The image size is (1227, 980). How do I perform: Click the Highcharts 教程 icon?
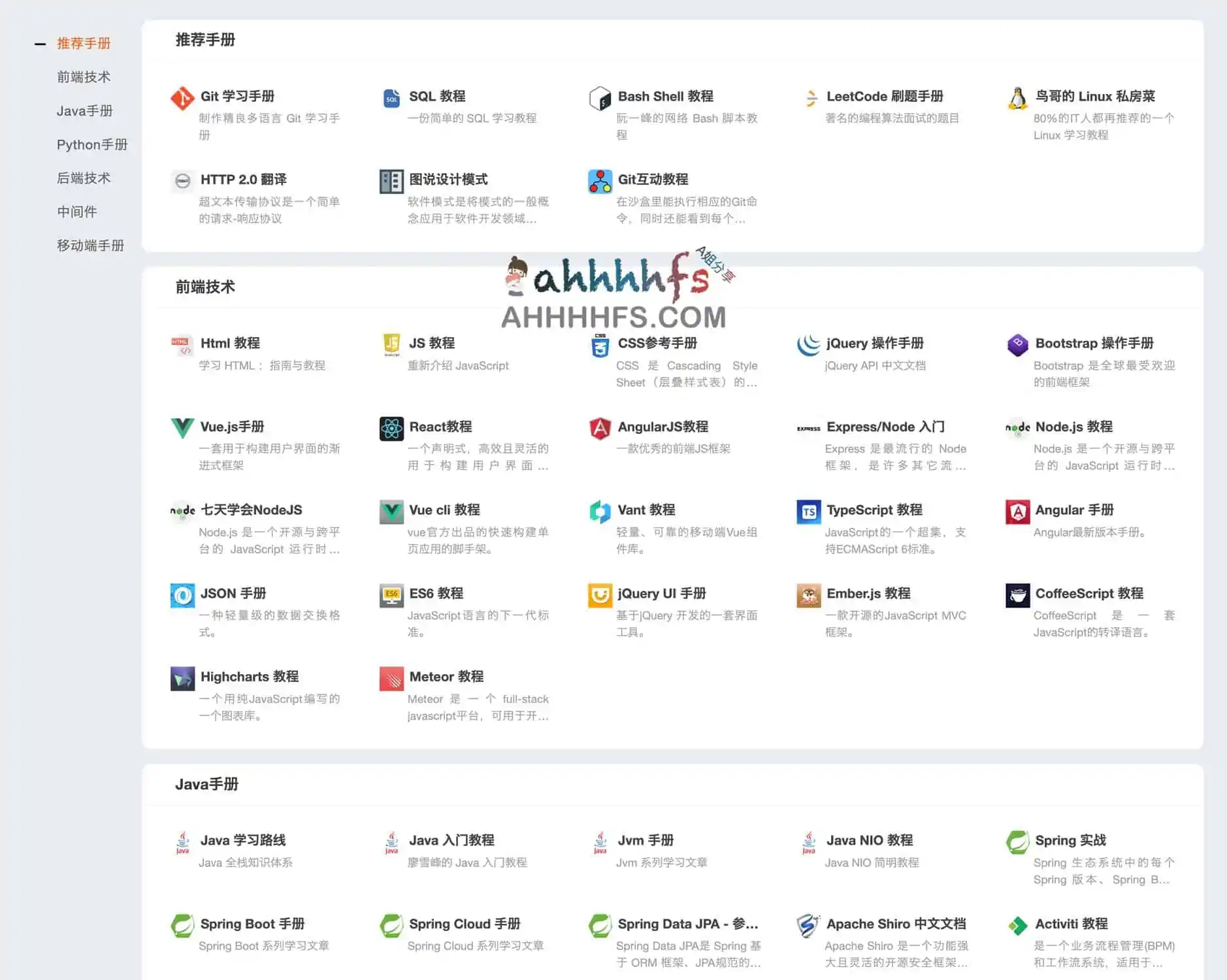tap(182, 678)
